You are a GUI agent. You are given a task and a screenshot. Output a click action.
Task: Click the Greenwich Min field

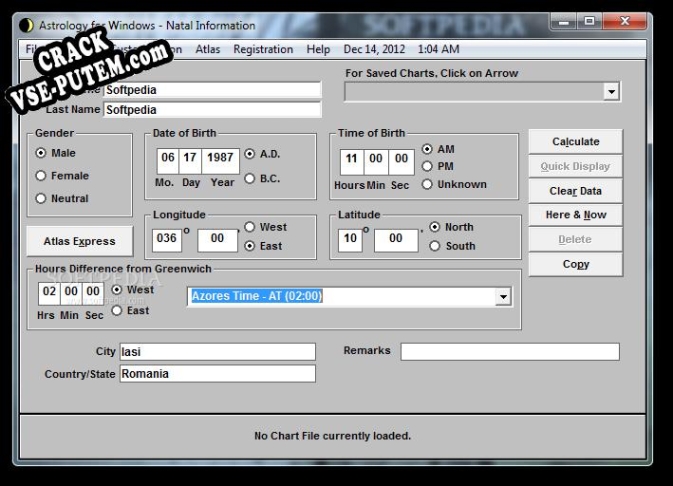click(71, 292)
